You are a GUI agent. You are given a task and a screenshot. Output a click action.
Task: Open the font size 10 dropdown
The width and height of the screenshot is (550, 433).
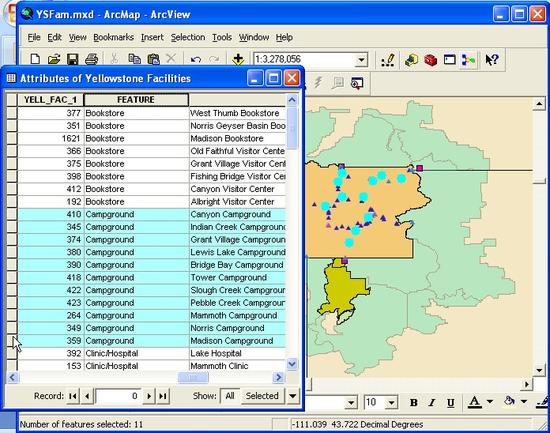click(392, 403)
